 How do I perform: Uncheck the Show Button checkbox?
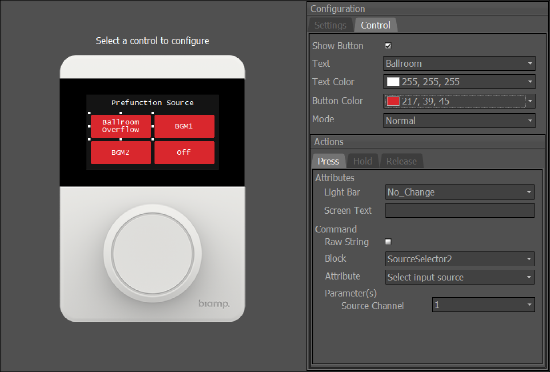(x=388, y=46)
